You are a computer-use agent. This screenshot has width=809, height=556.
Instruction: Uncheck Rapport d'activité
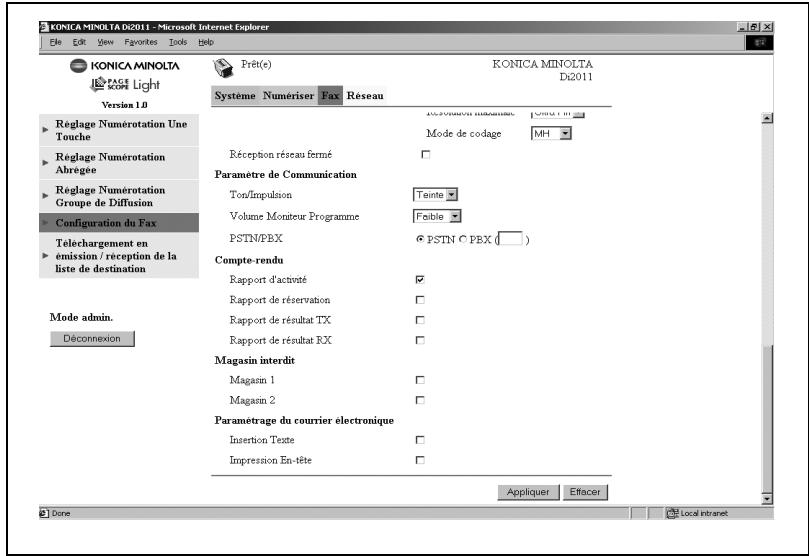click(x=420, y=280)
